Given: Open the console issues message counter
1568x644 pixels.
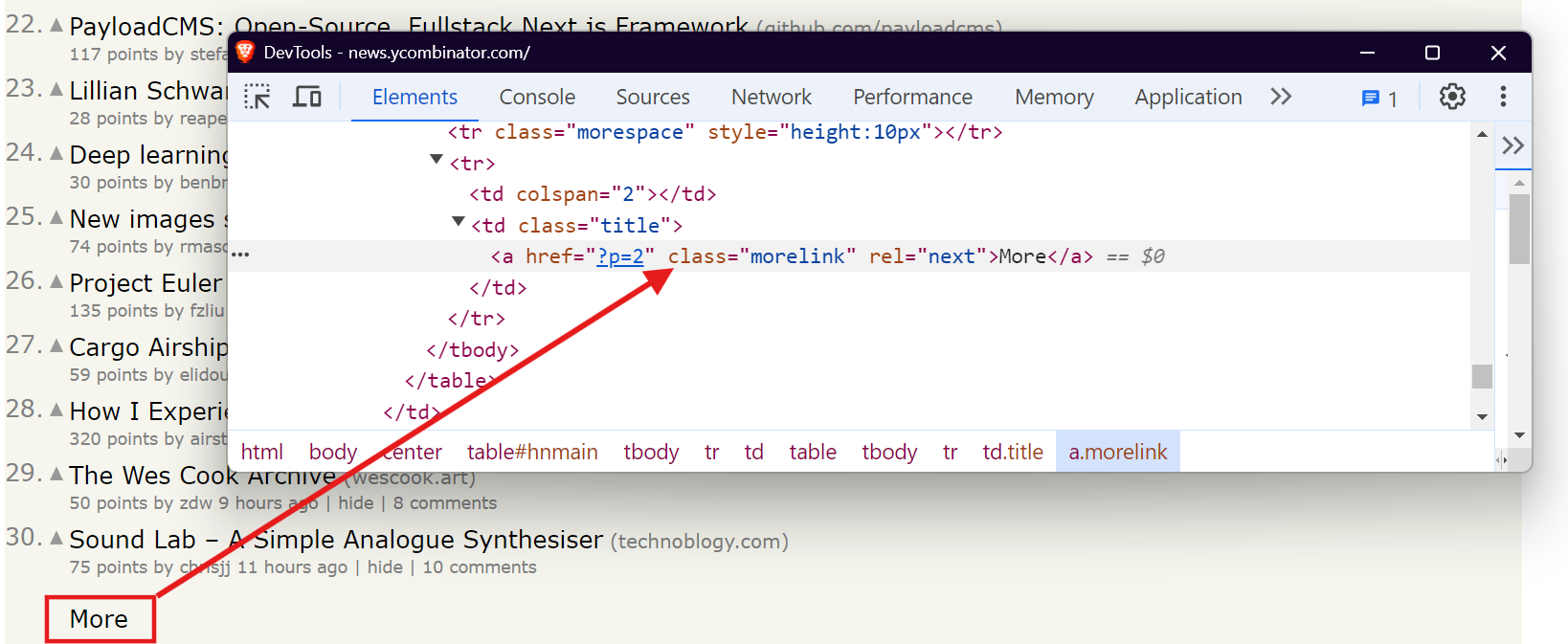Looking at the screenshot, I should coord(1379,99).
